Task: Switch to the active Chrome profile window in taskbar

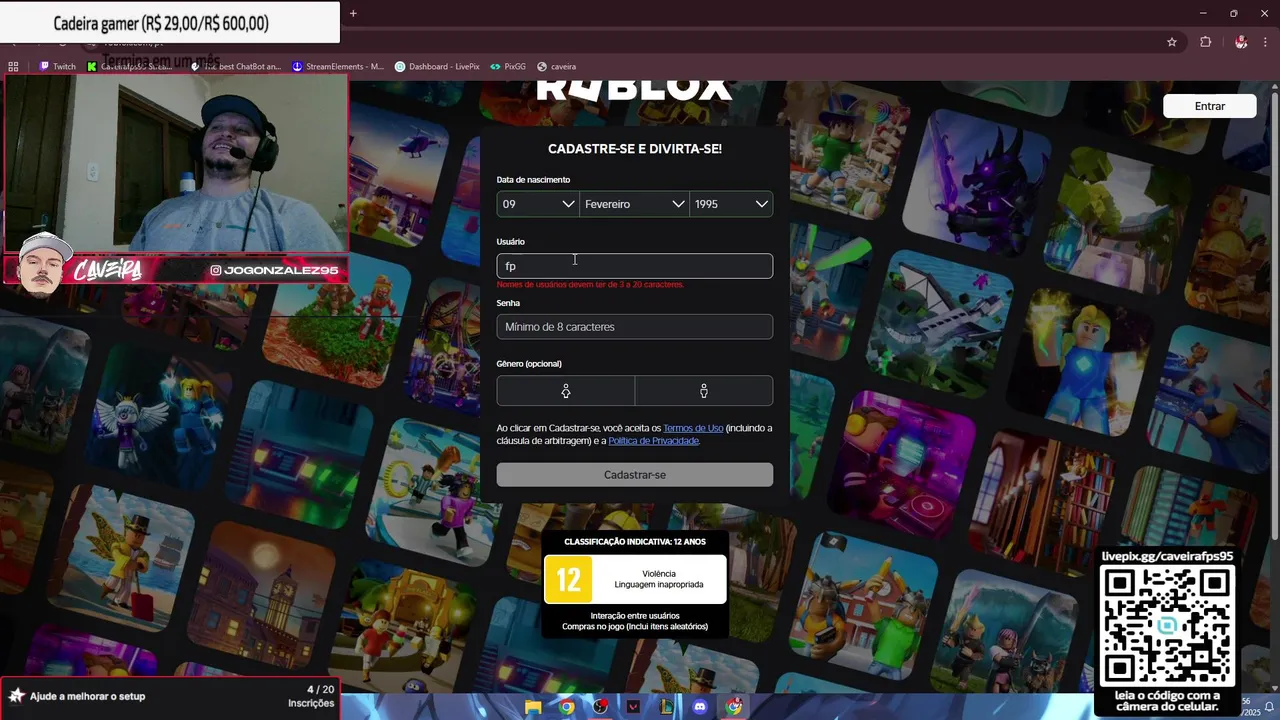Action: click(734, 707)
